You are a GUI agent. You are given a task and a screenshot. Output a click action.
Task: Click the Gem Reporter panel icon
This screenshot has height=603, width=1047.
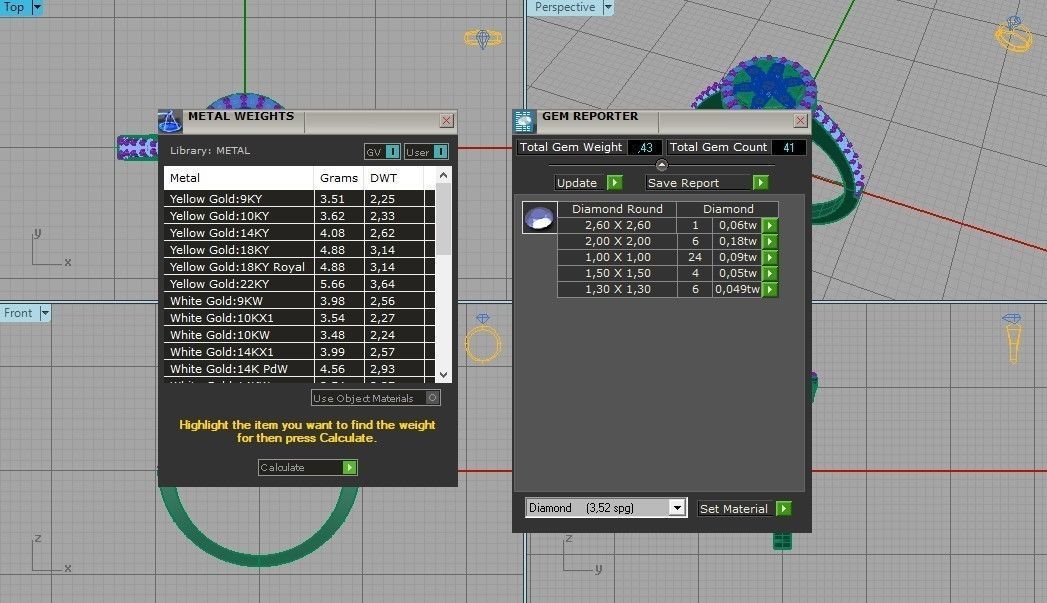524,121
